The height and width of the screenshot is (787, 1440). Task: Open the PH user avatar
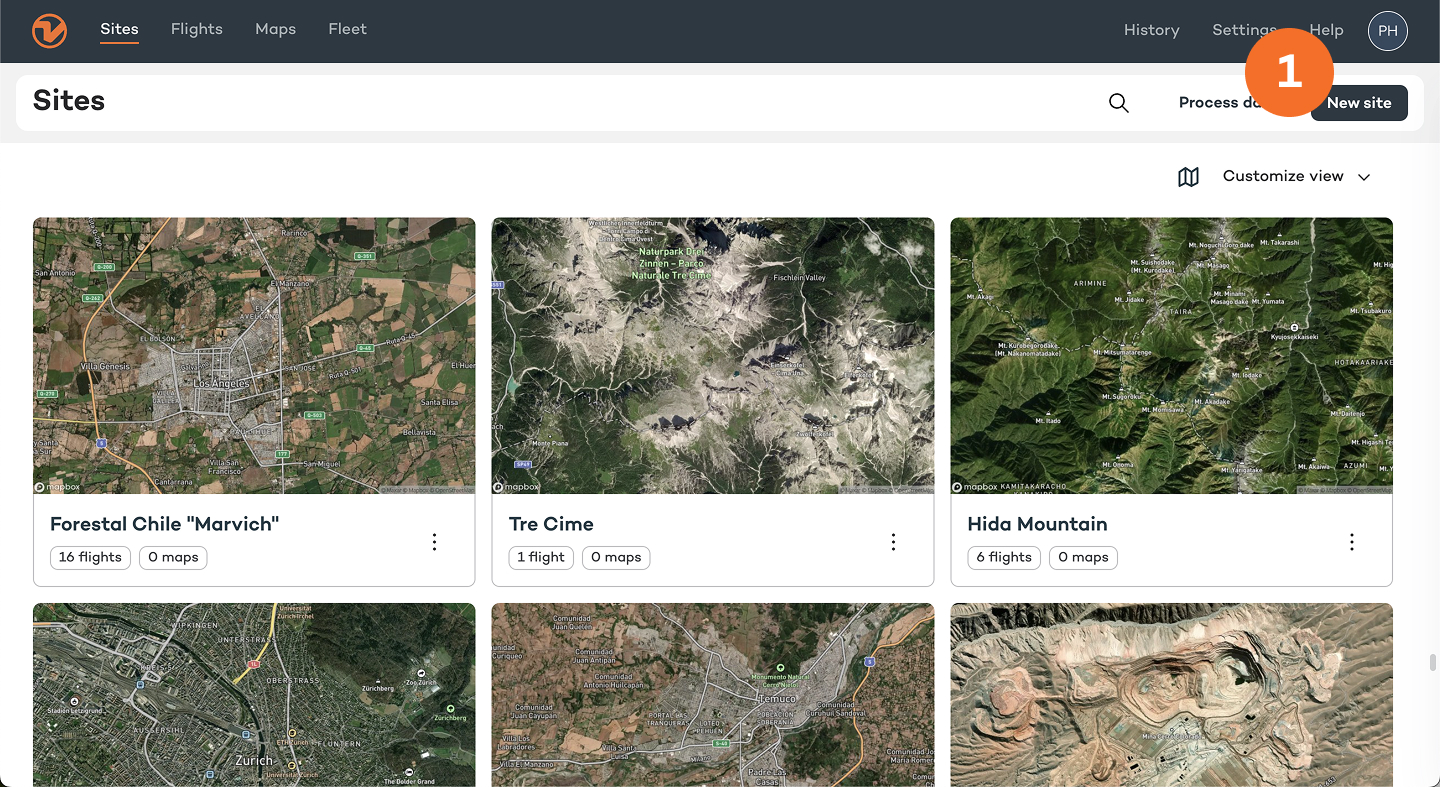tap(1388, 31)
